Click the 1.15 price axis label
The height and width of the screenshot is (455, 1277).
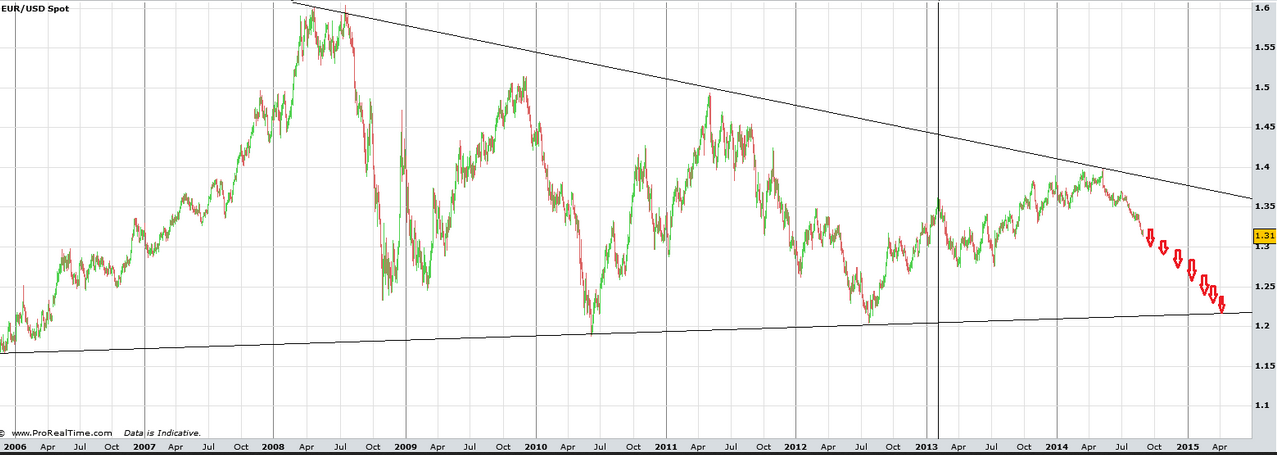[1264, 366]
